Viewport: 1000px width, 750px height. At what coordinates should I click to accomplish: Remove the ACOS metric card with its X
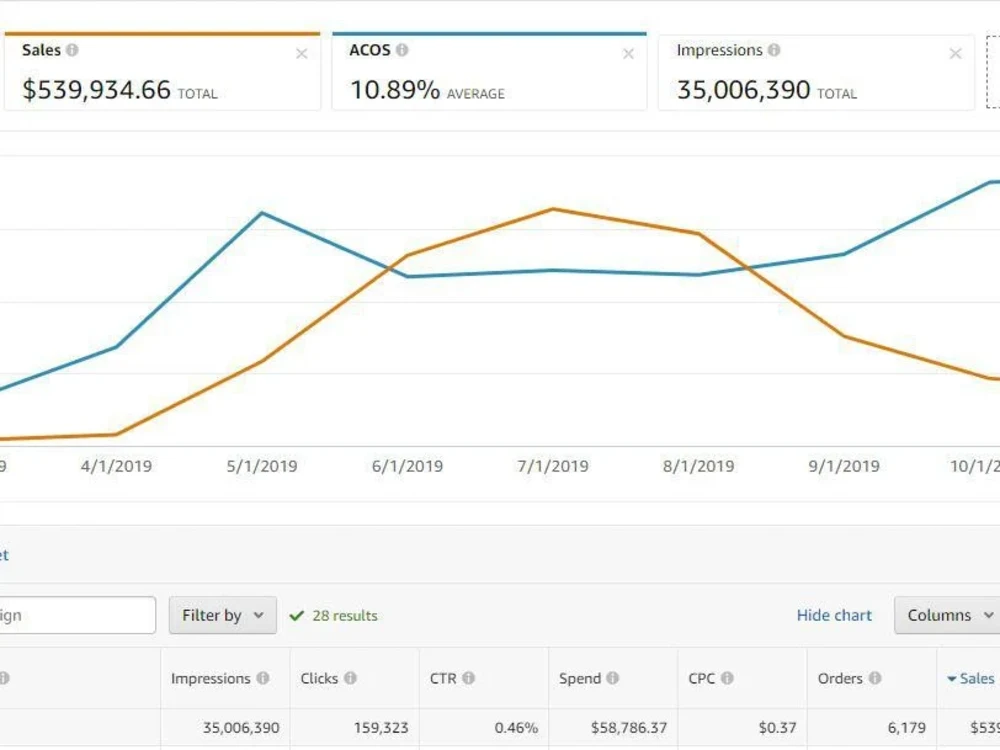pos(628,54)
